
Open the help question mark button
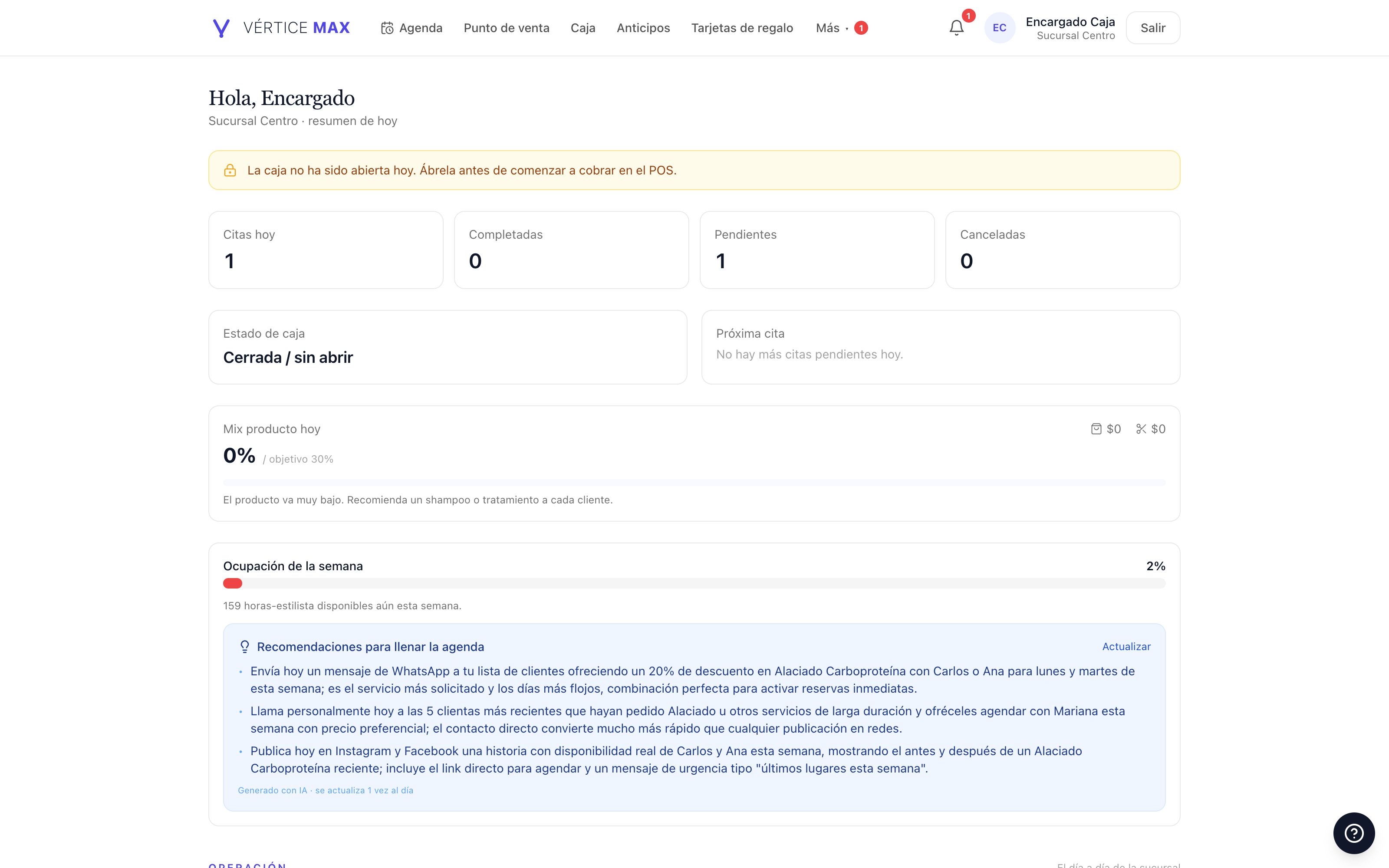(x=1354, y=833)
